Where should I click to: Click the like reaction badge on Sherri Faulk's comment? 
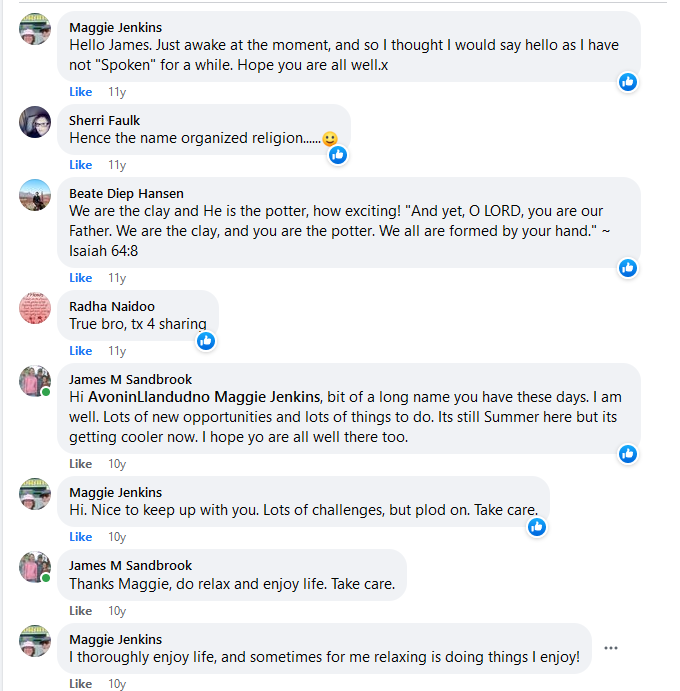click(338, 154)
